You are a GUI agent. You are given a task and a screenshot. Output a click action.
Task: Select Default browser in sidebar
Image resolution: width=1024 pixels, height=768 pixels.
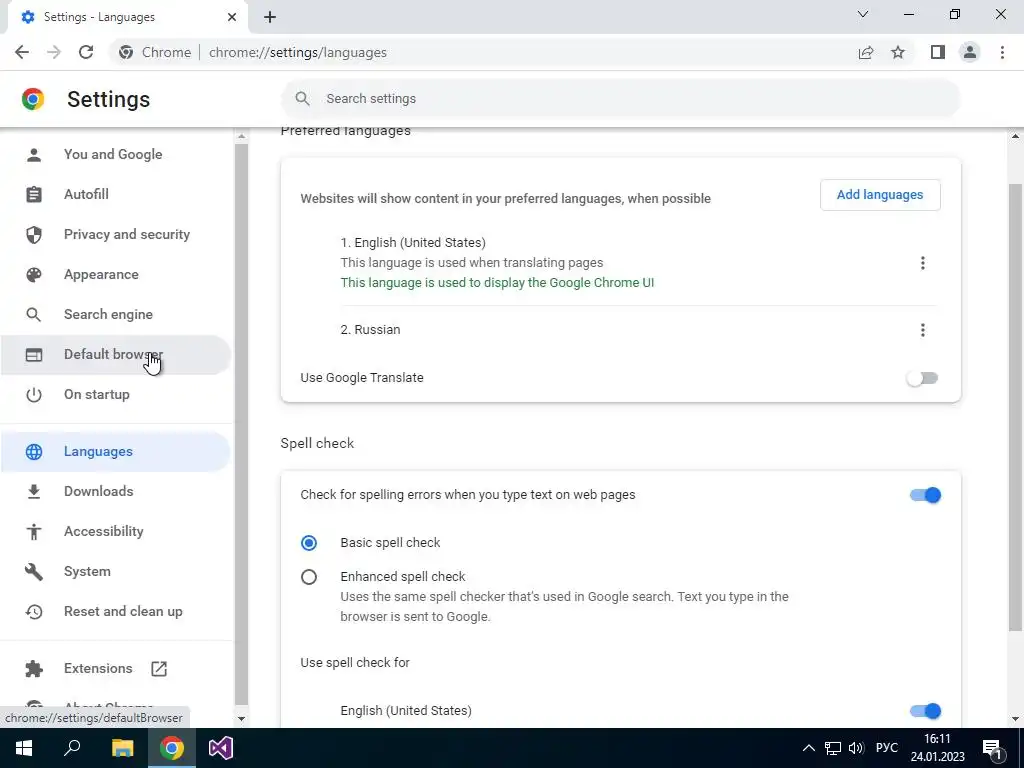coord(114,355)
